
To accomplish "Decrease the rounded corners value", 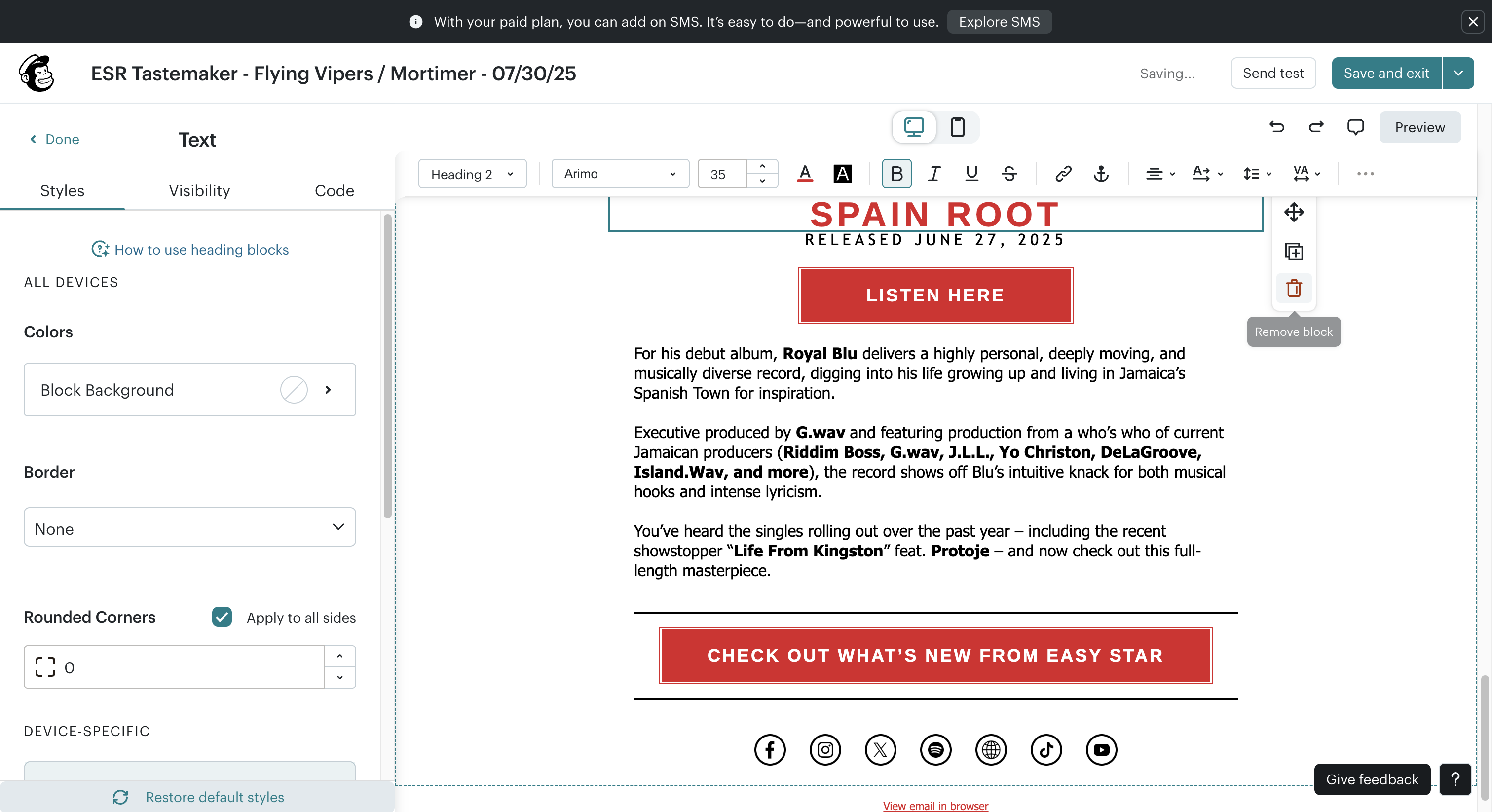I will pyautogui.click(x=339, y=678).
